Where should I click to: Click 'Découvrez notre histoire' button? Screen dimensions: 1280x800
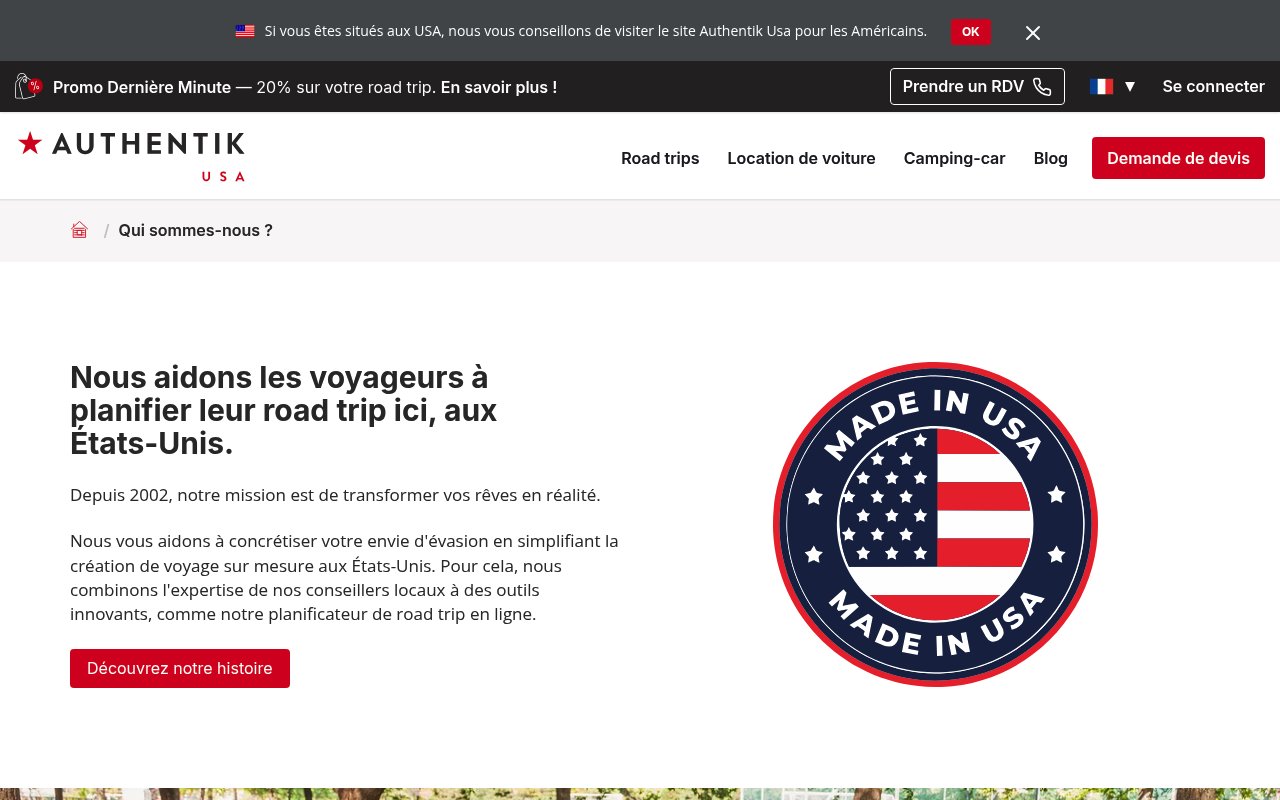click(180, 668)
